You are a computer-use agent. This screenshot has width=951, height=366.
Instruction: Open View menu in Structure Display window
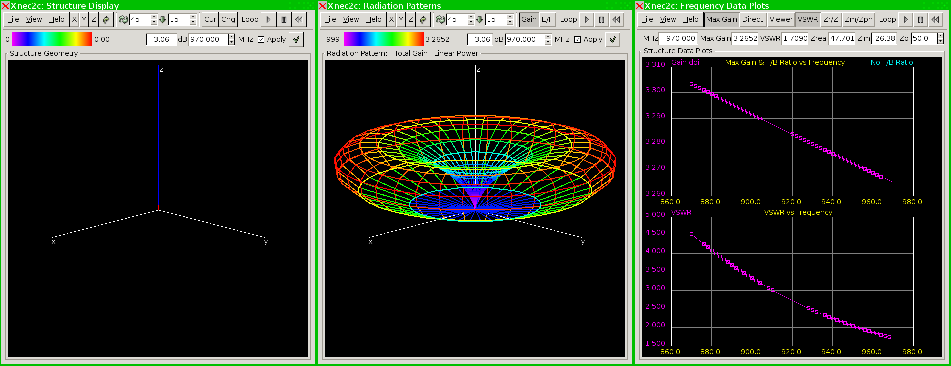point(33,19)
